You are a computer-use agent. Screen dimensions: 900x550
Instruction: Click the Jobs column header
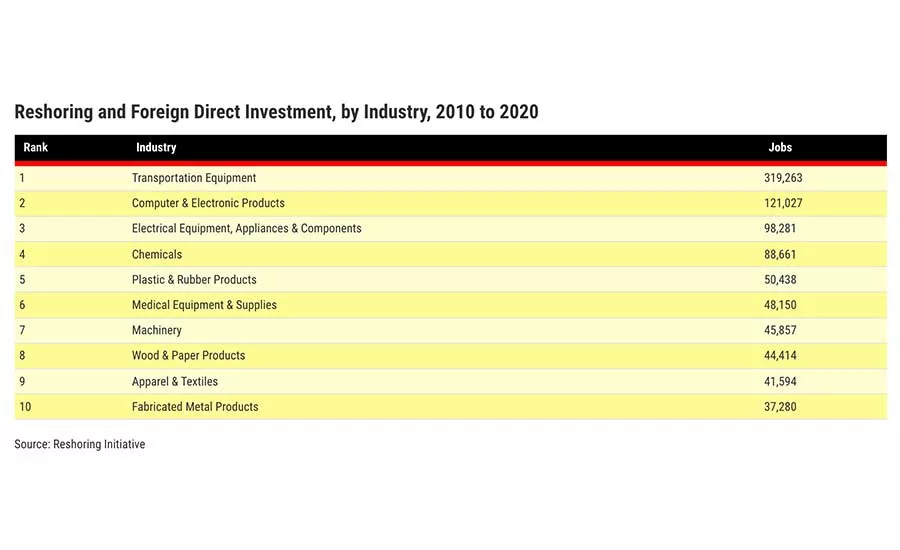[780, 148]
